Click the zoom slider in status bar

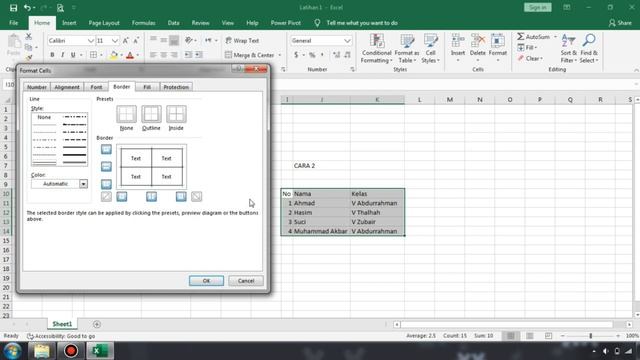591,336
